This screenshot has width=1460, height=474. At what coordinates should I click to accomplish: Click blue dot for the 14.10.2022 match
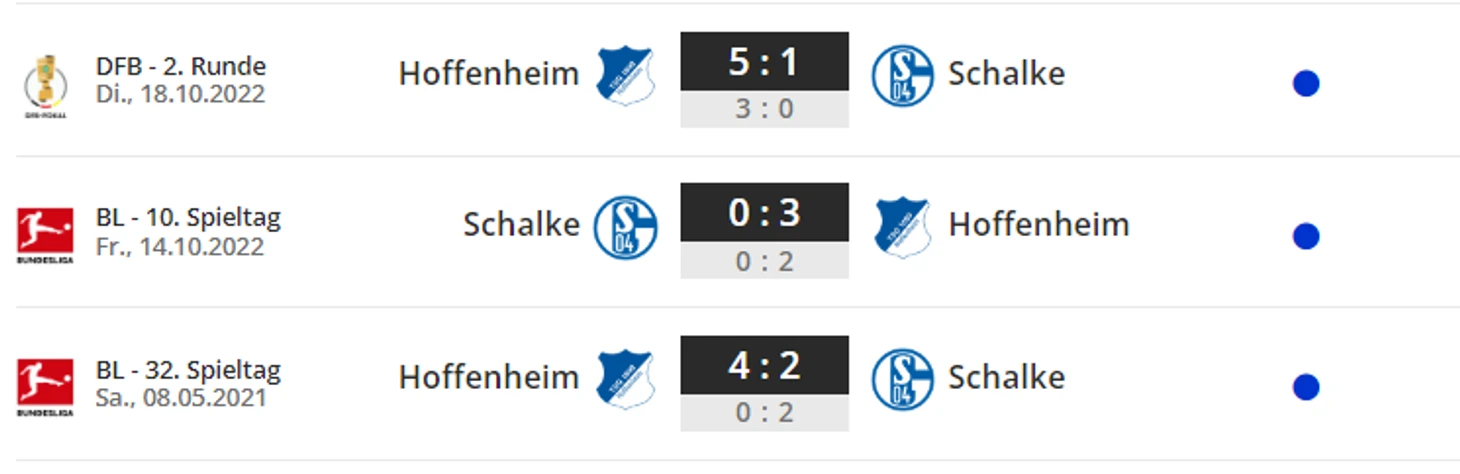pos(1305,236)
